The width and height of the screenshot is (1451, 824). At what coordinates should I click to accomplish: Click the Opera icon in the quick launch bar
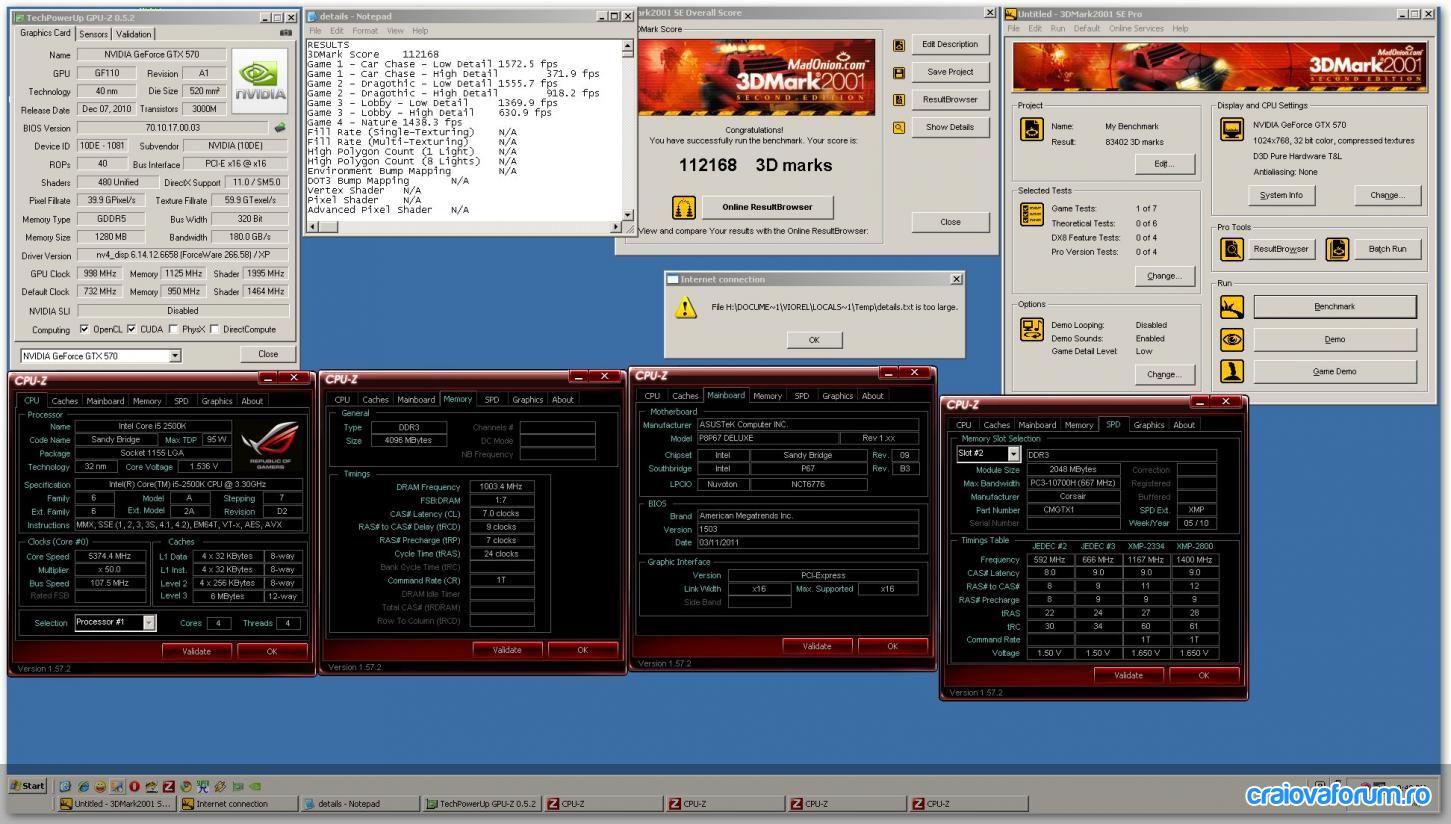pos(134,786)
